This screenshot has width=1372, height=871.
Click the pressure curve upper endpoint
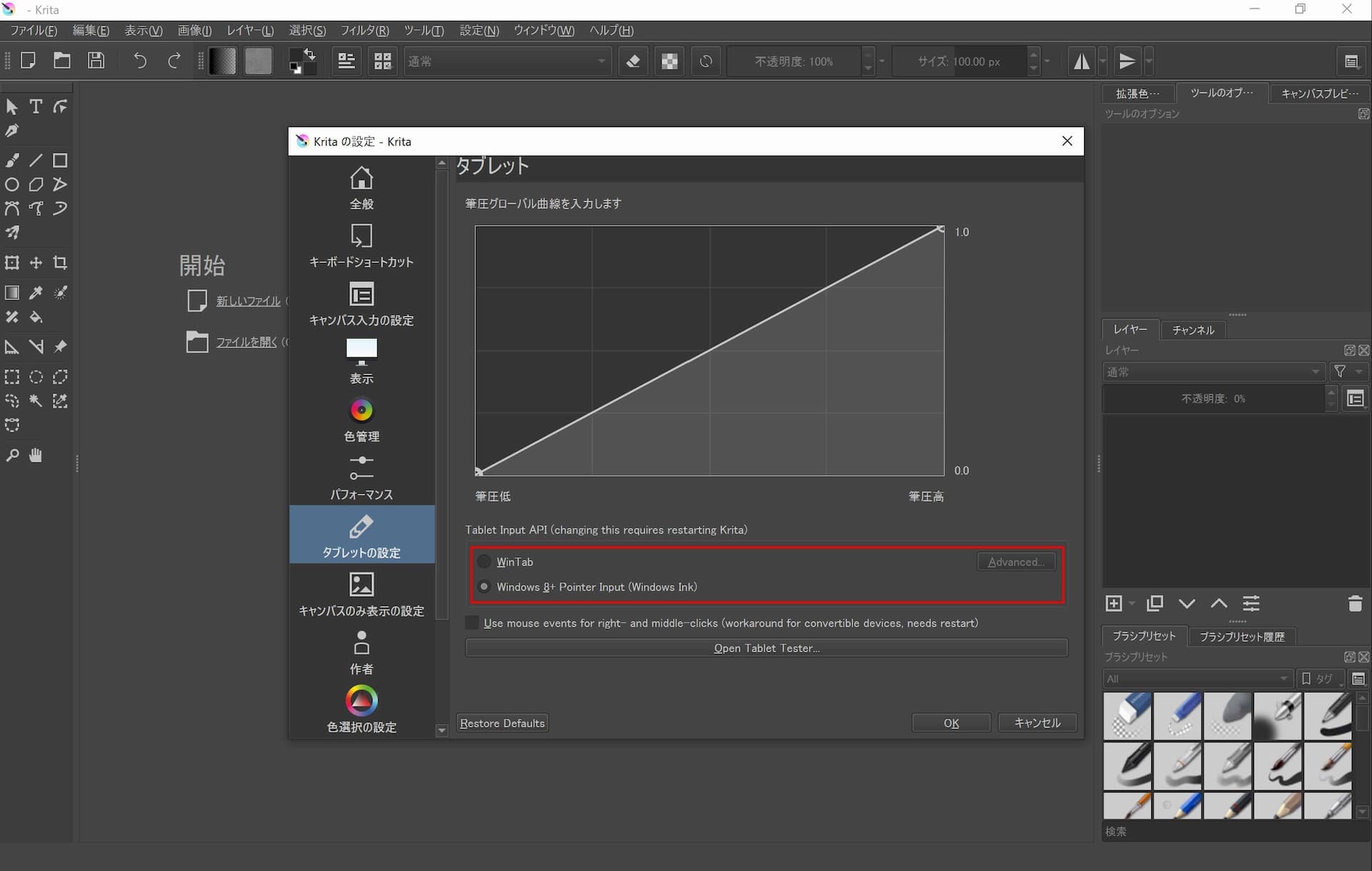tap(940, 229)
